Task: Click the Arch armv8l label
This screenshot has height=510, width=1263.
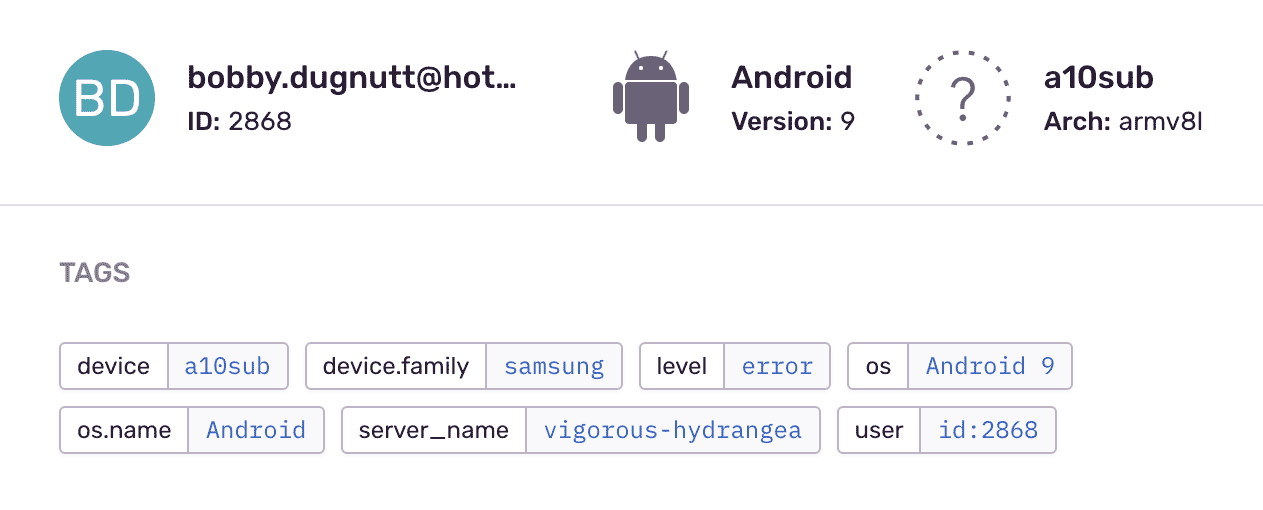Action: (x=1122, y=122)
